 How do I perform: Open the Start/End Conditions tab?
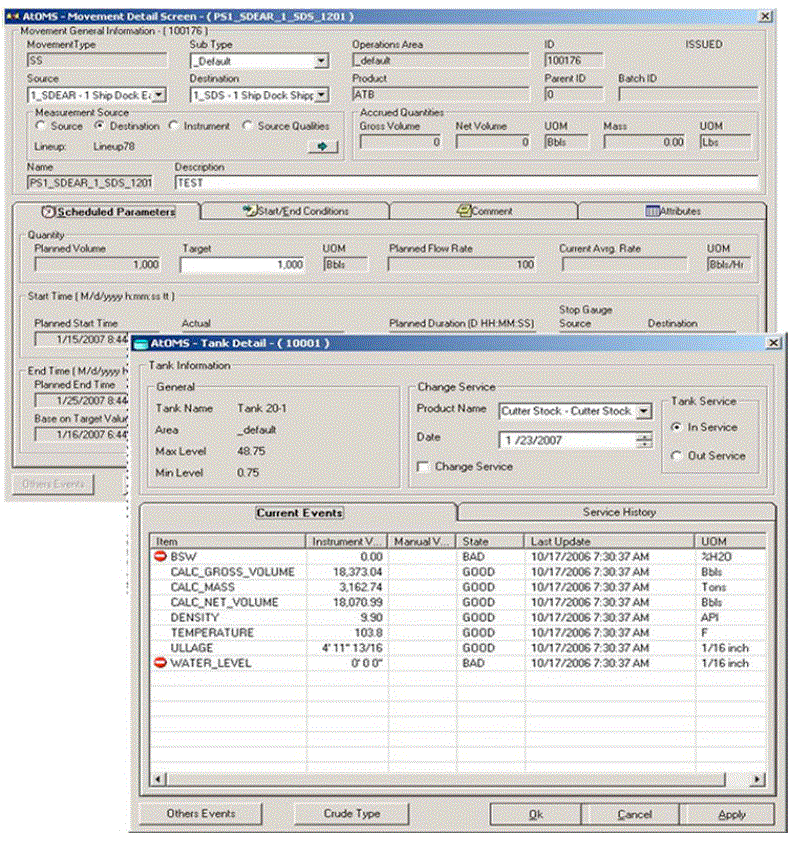[x=295, y=211]
